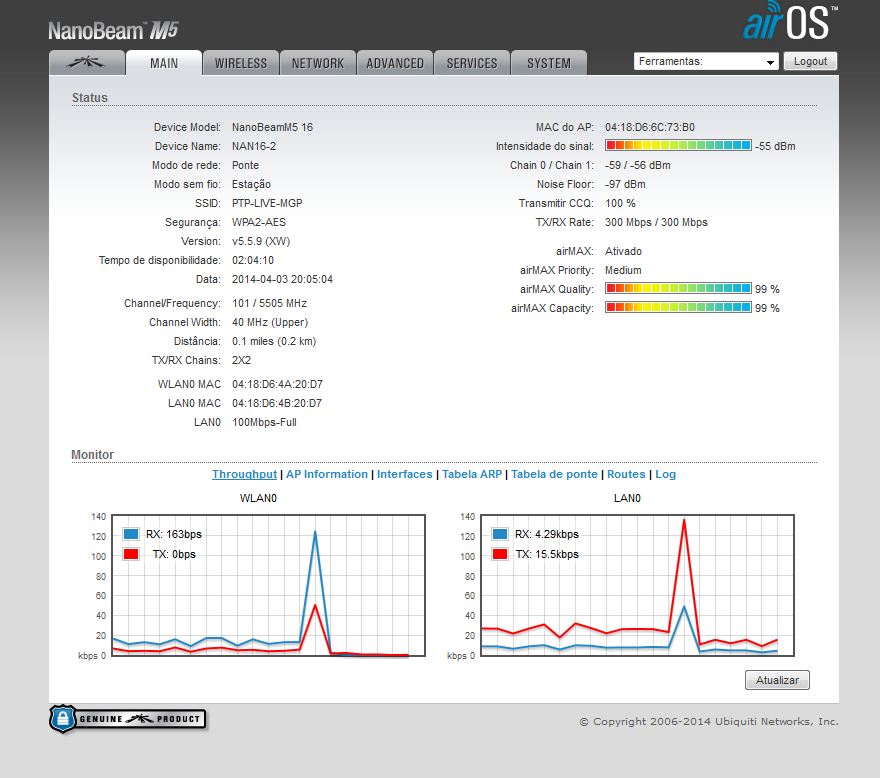
Task: Select the device model NanoBeamM5 16
Action: coord(272,127)
